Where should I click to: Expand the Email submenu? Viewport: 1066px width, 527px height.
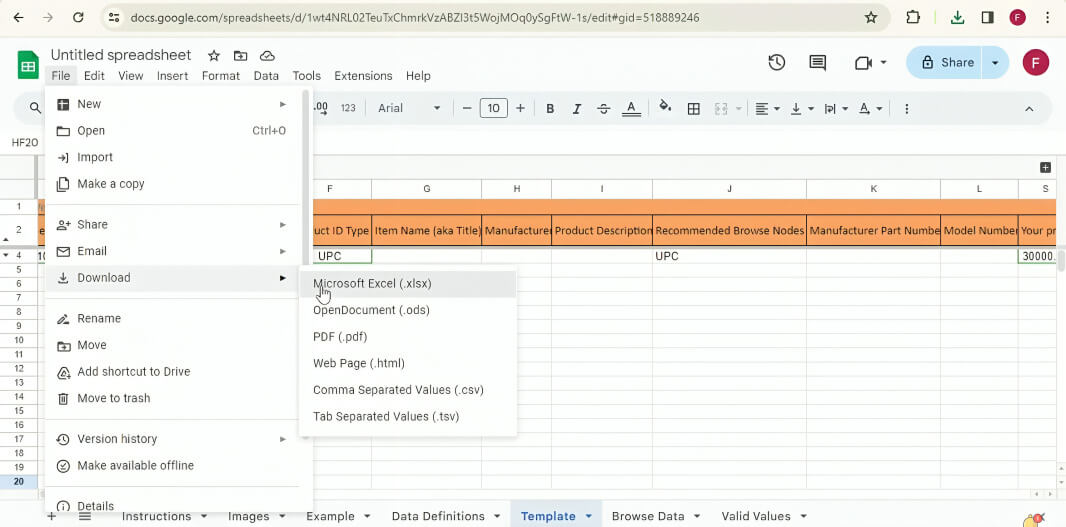(x=173, y=251)
